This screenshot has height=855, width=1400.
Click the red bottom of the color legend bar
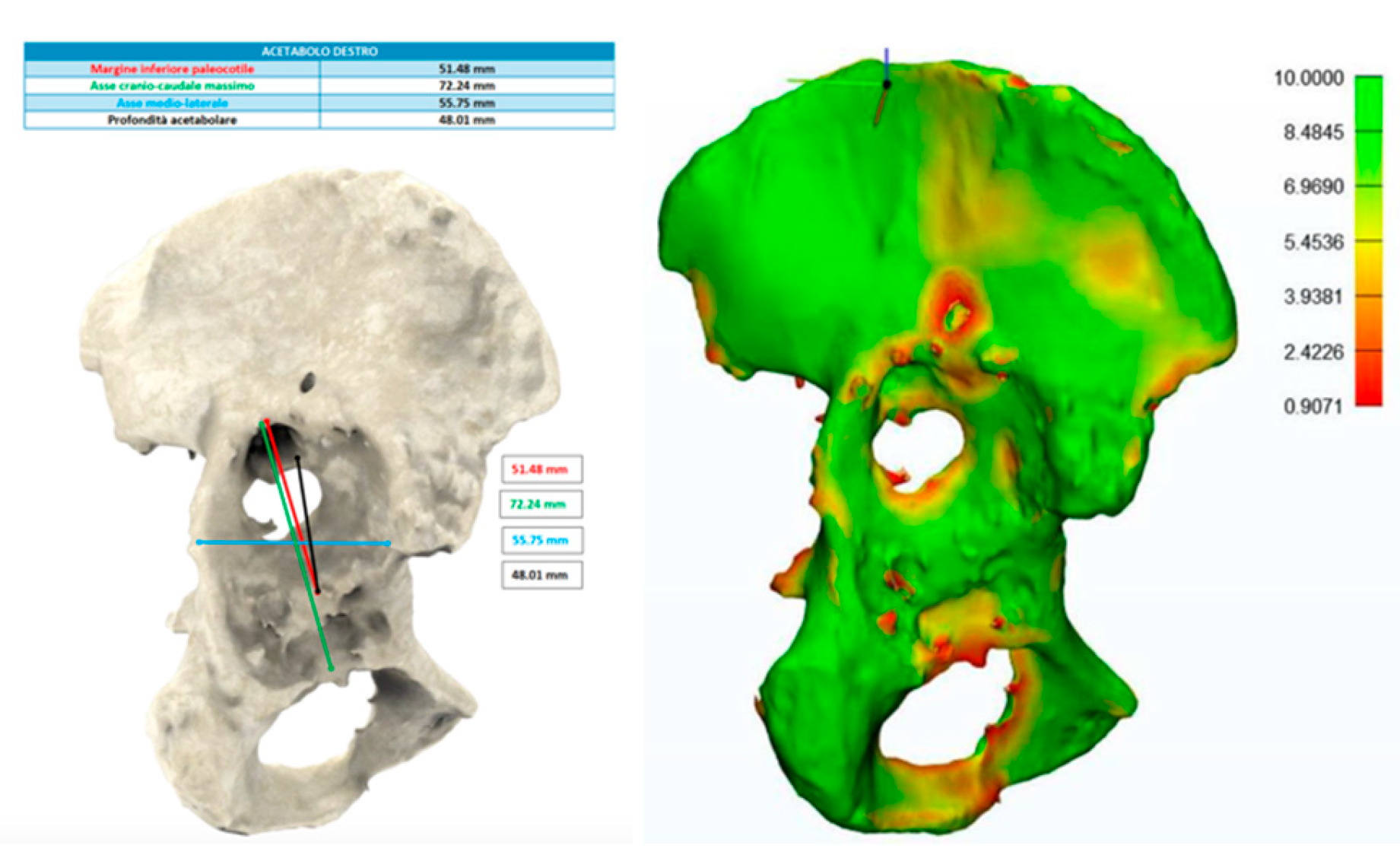tap(1368, 396)
